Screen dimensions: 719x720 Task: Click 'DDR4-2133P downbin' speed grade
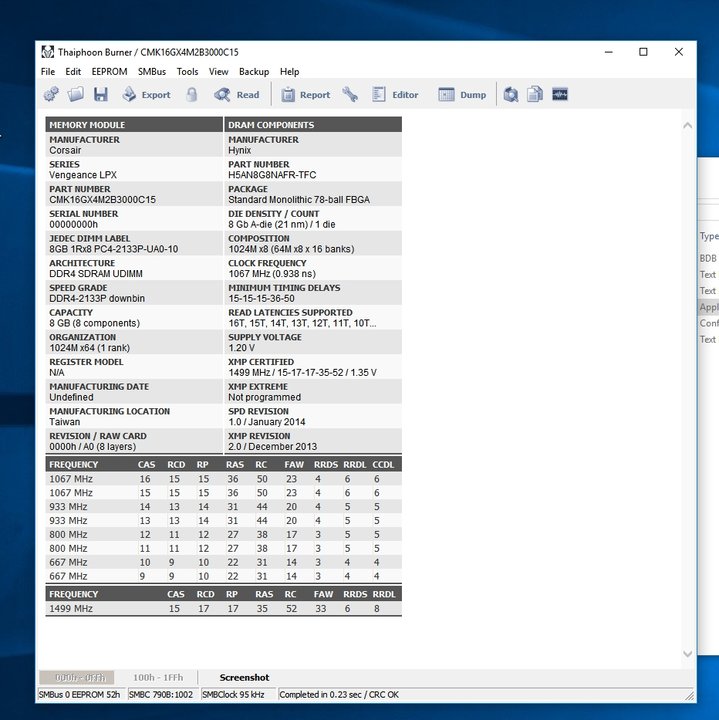point(97,299)
